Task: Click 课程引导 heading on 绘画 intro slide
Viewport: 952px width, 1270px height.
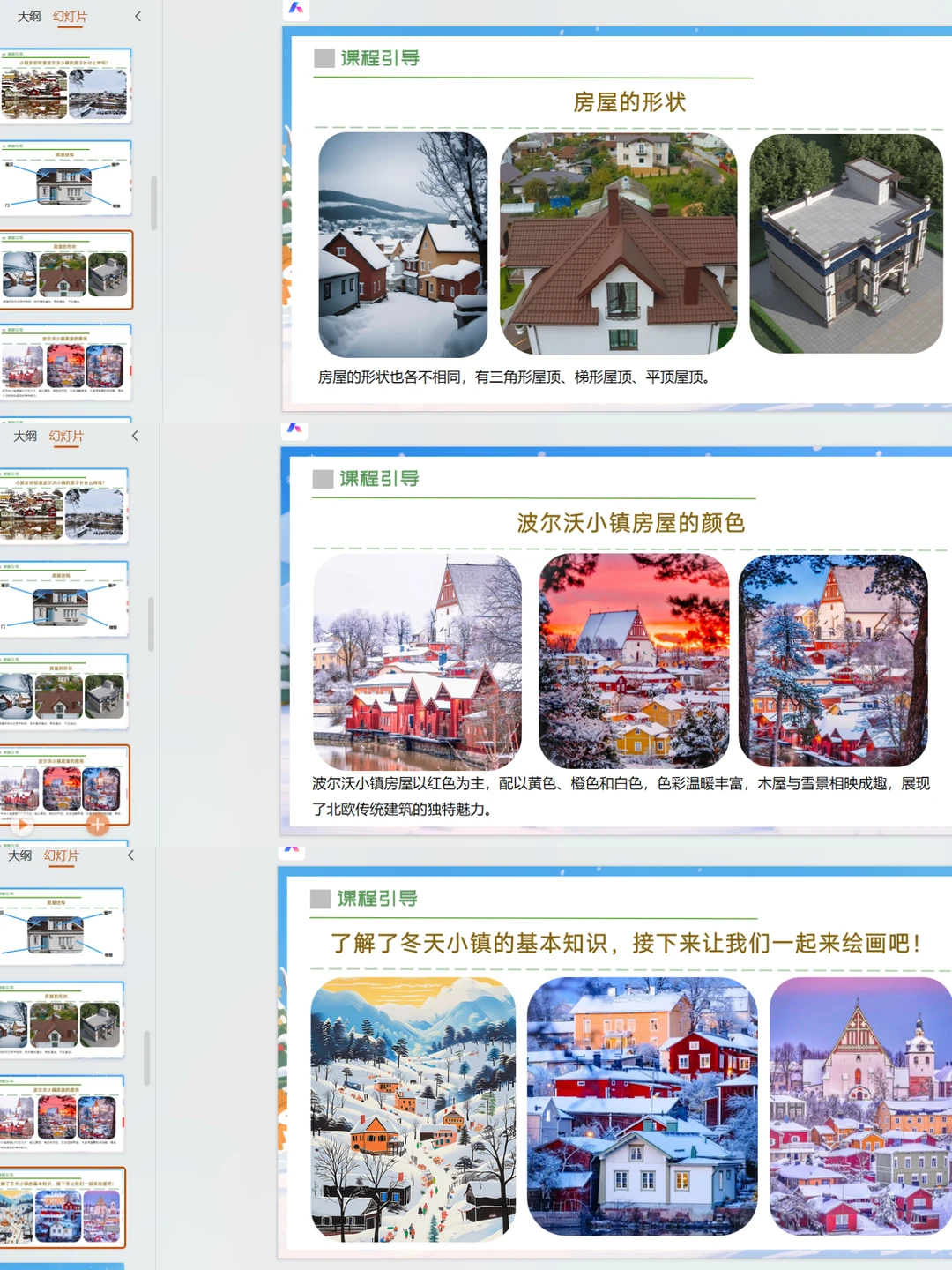Action: pyautogui.click(x=377, y=899)
